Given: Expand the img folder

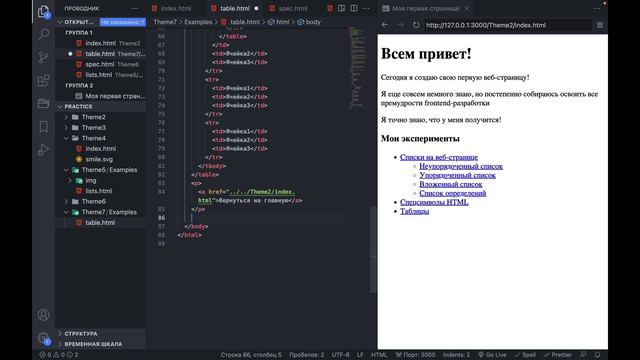Looking at the screenshot, I should [x=70, y=180].
